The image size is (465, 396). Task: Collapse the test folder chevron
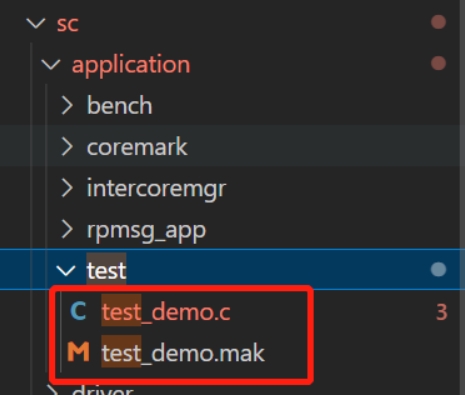coord(66,270)
